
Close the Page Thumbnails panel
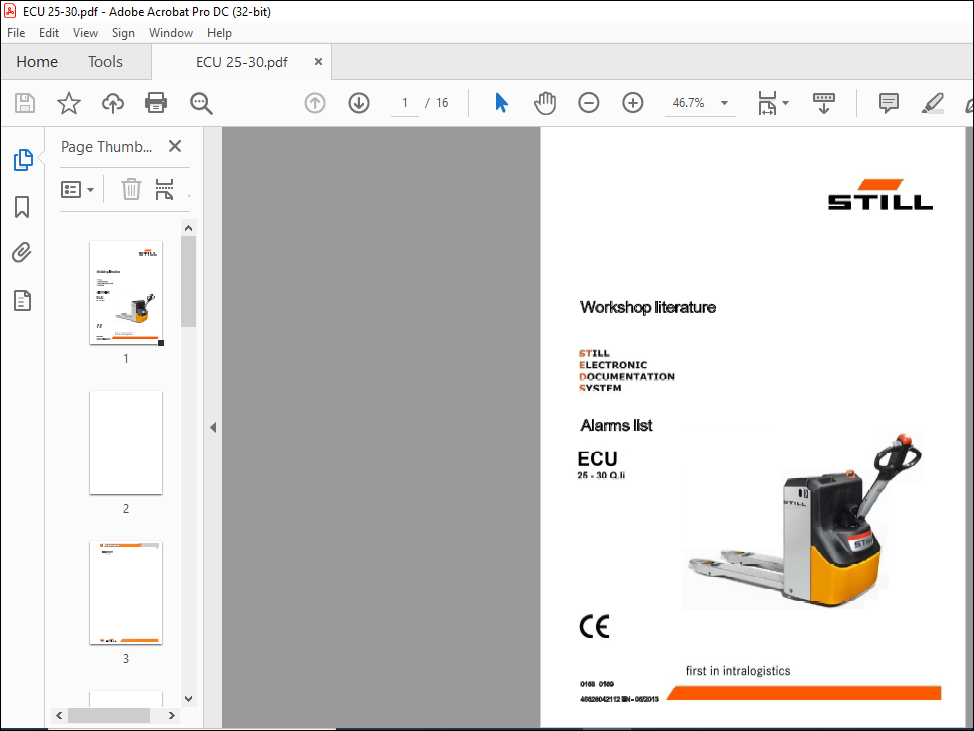click(175, 146)
